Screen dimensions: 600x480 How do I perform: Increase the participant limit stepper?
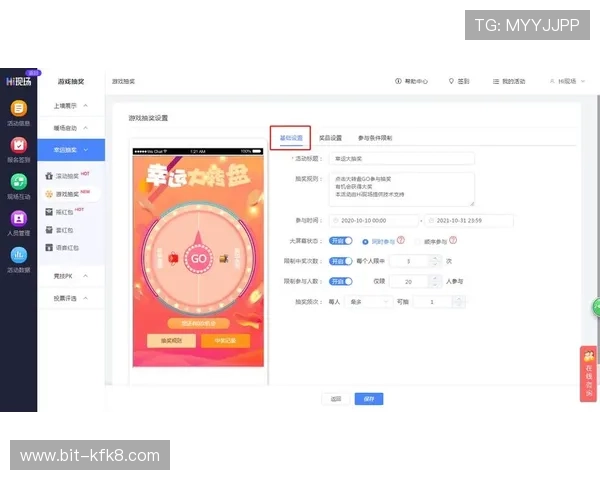[x=435, y=278]
